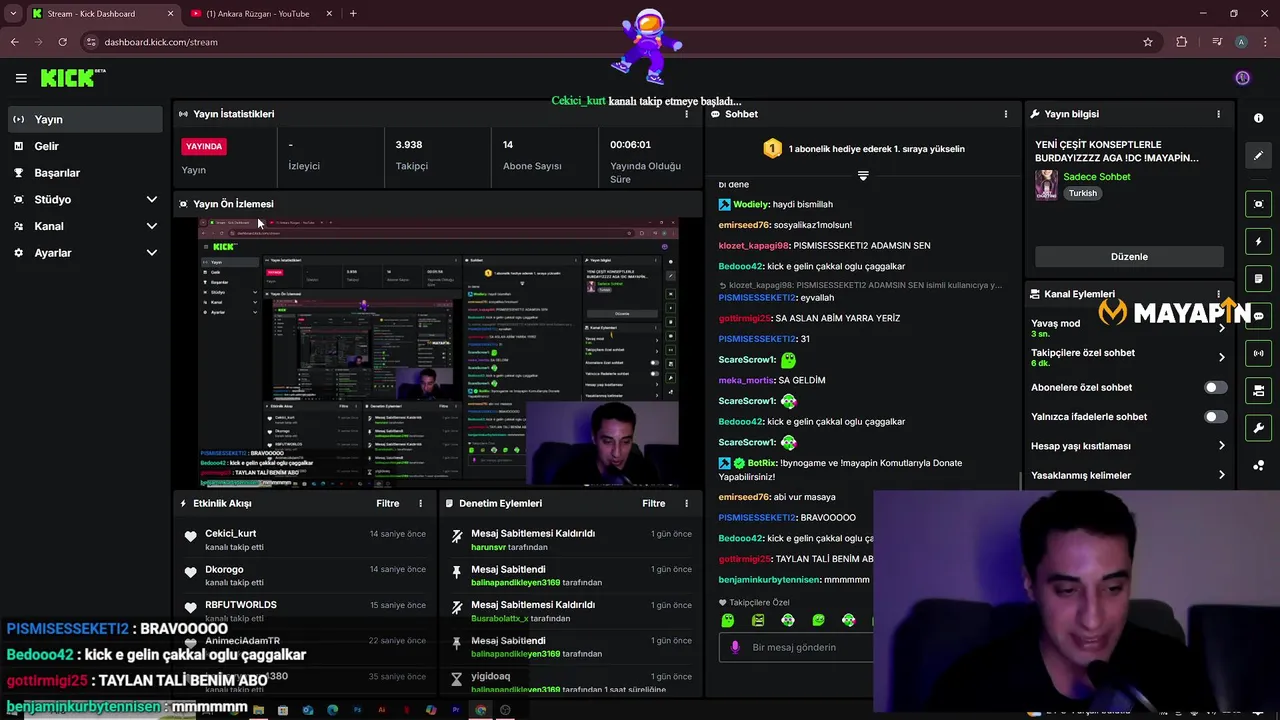
Task: Reload the page with browser refresh
Action: tap(62, 42)
